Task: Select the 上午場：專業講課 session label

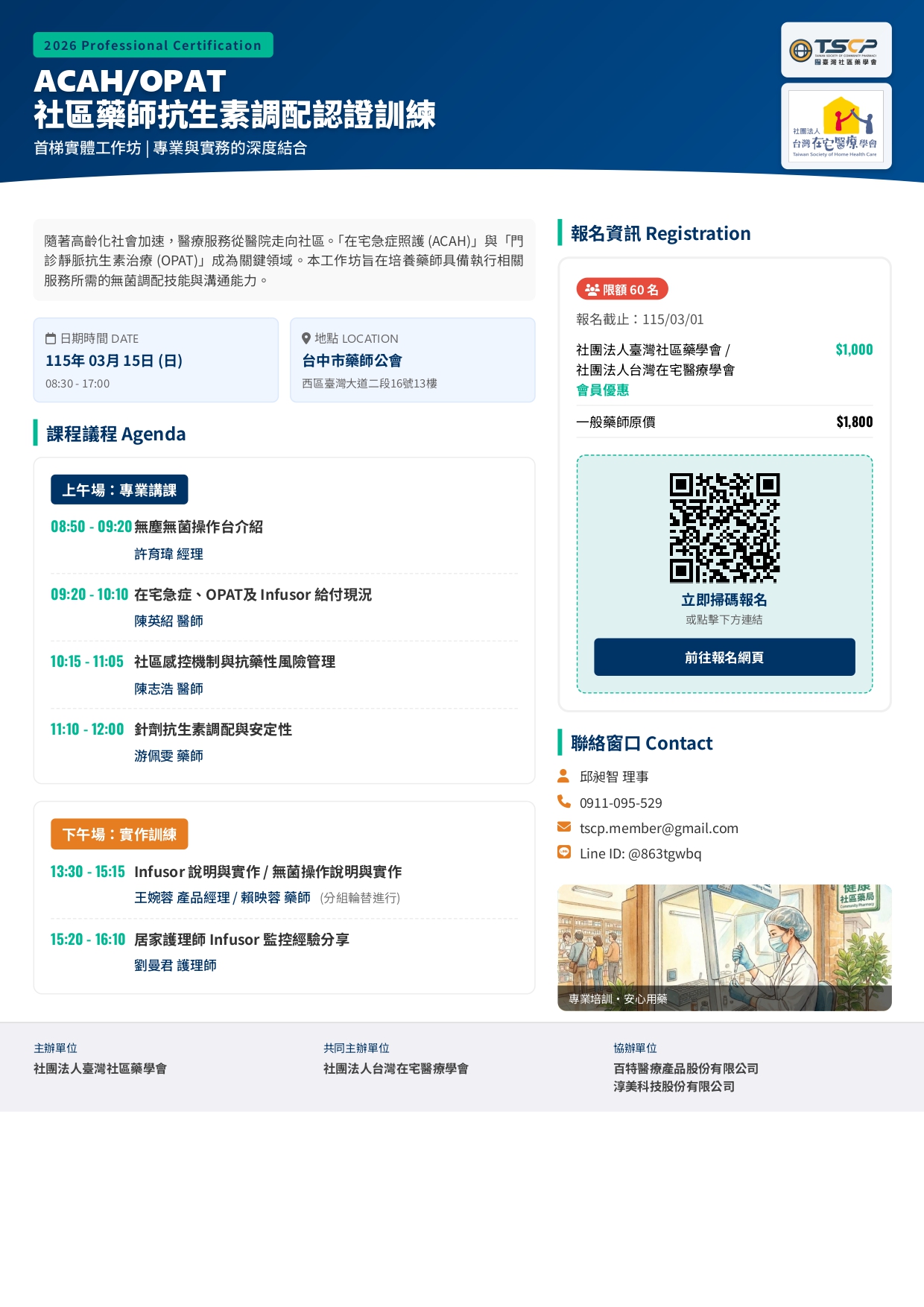Action: [119, 490]
